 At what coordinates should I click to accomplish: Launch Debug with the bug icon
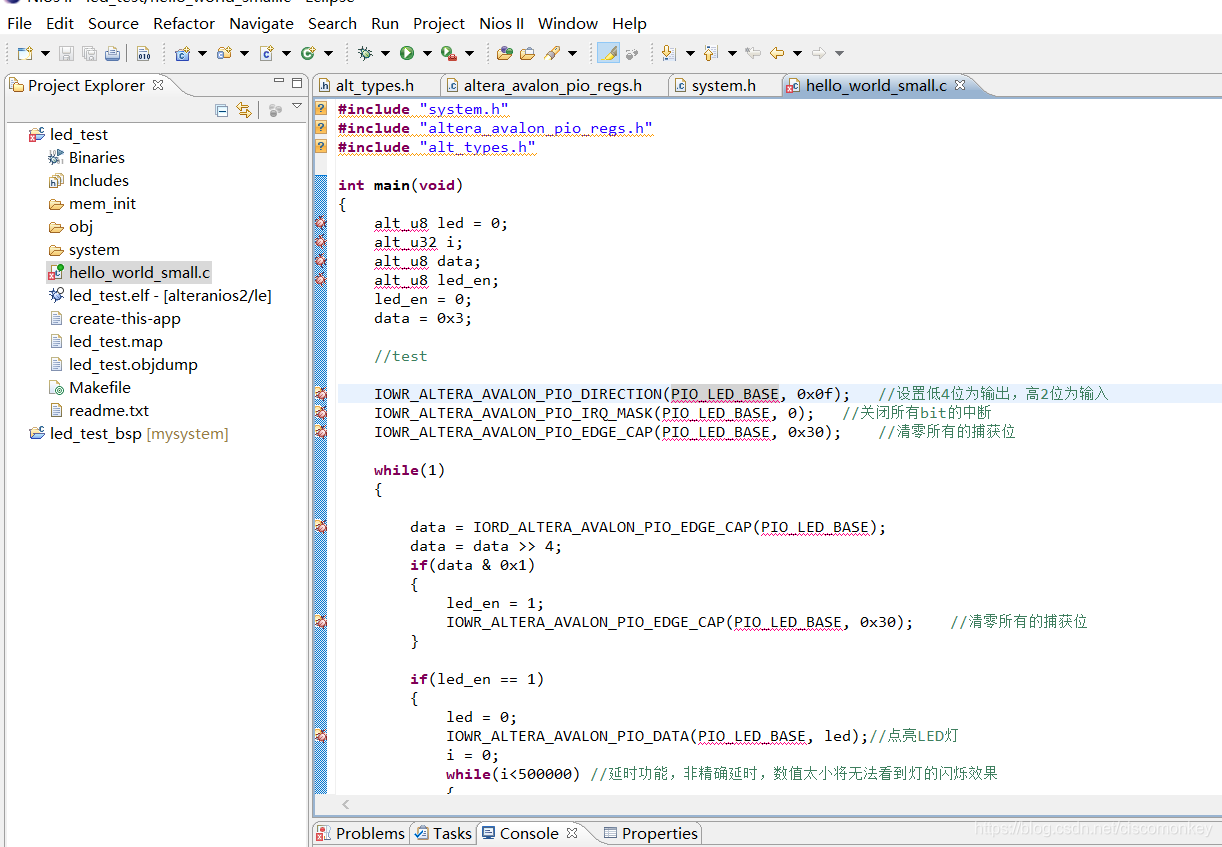point(365,53)
